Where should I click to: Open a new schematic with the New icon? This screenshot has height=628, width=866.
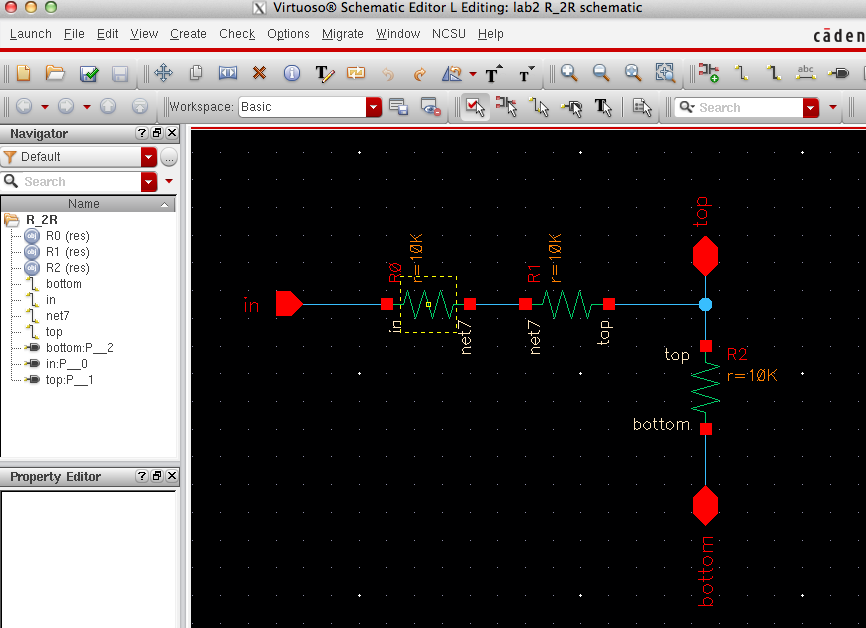pos(22,73)
